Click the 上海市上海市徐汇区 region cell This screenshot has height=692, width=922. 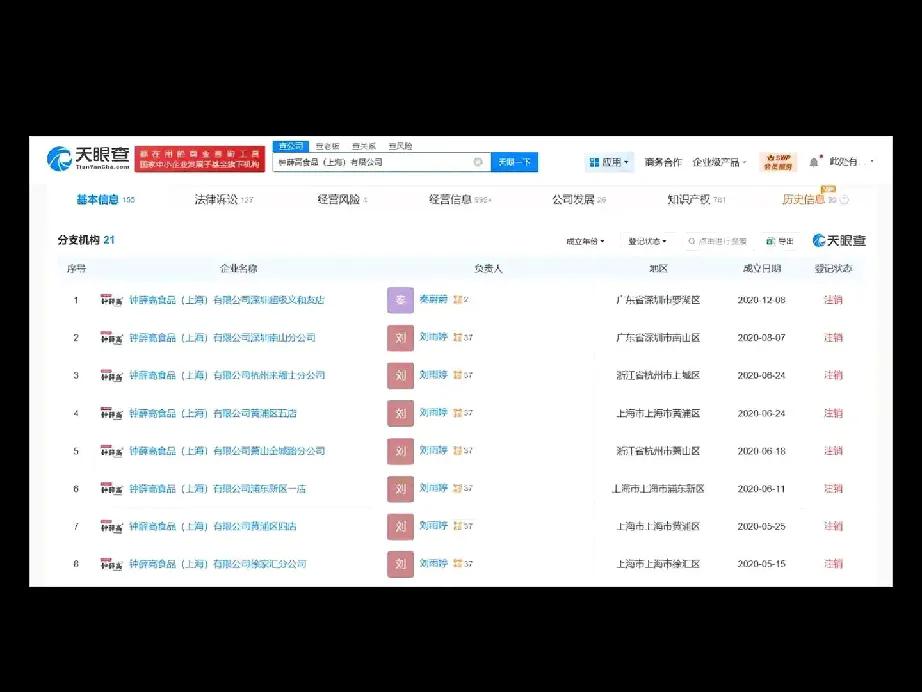point(658,564)
